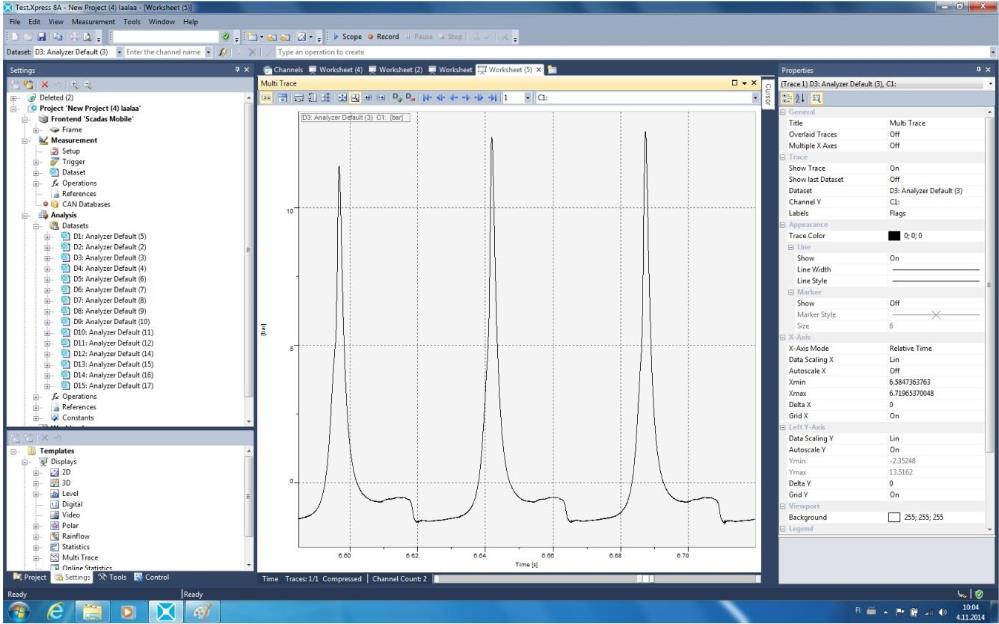Click the black Trace Color swatch

(x=894, y=236)
